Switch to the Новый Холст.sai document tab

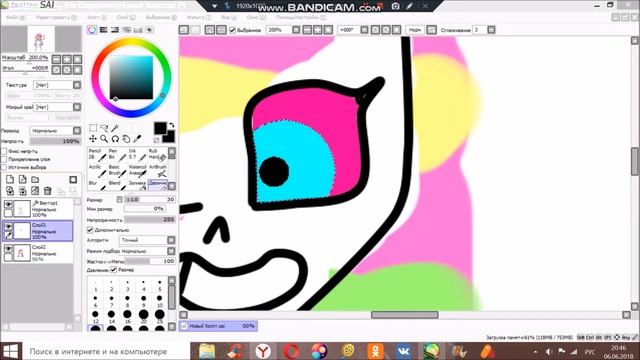(x=218, y=326)
